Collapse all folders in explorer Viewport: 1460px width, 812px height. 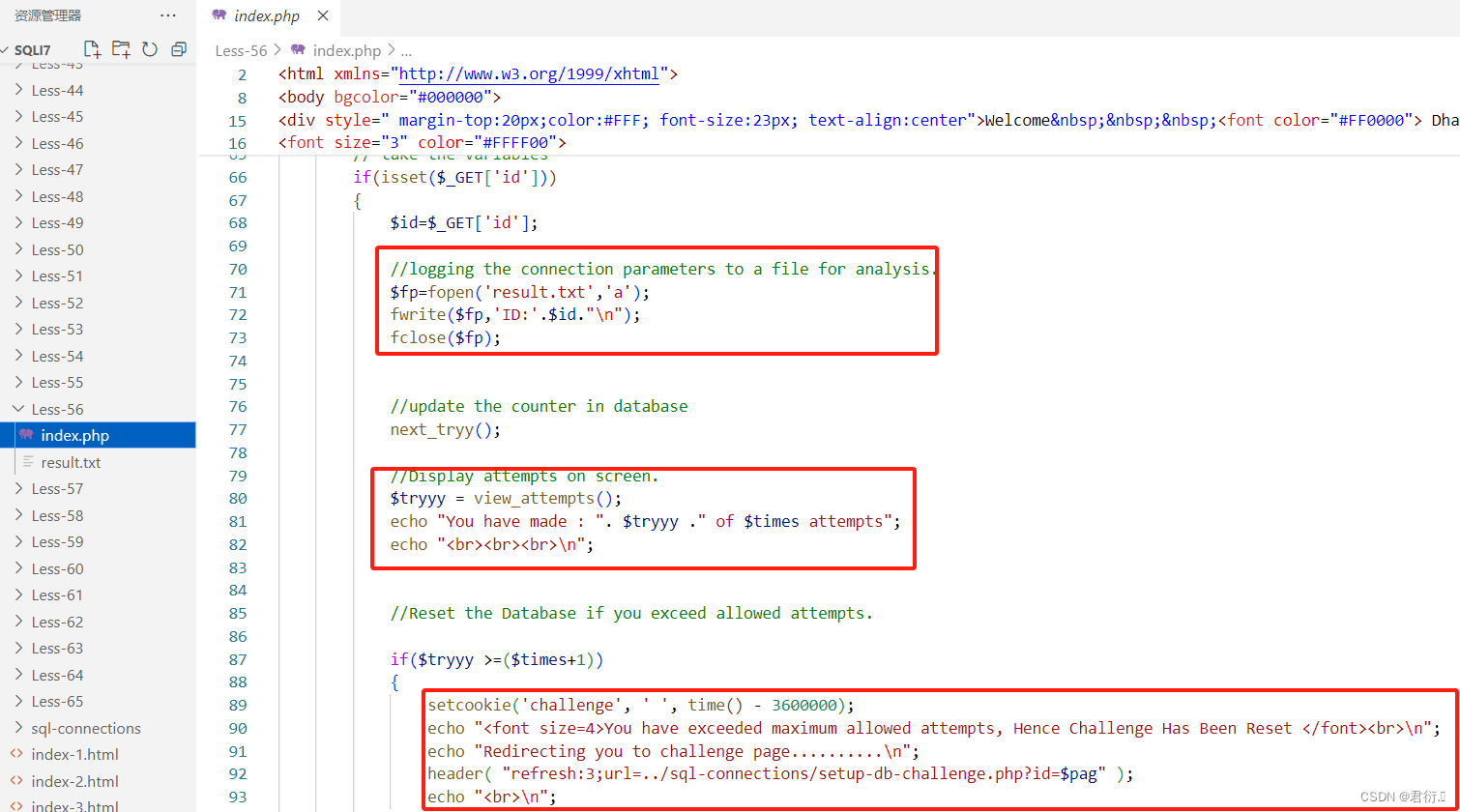179,49
